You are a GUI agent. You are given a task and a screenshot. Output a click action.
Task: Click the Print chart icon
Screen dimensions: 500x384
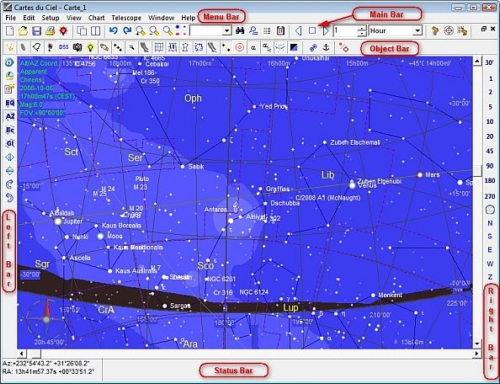click(50, 31)
